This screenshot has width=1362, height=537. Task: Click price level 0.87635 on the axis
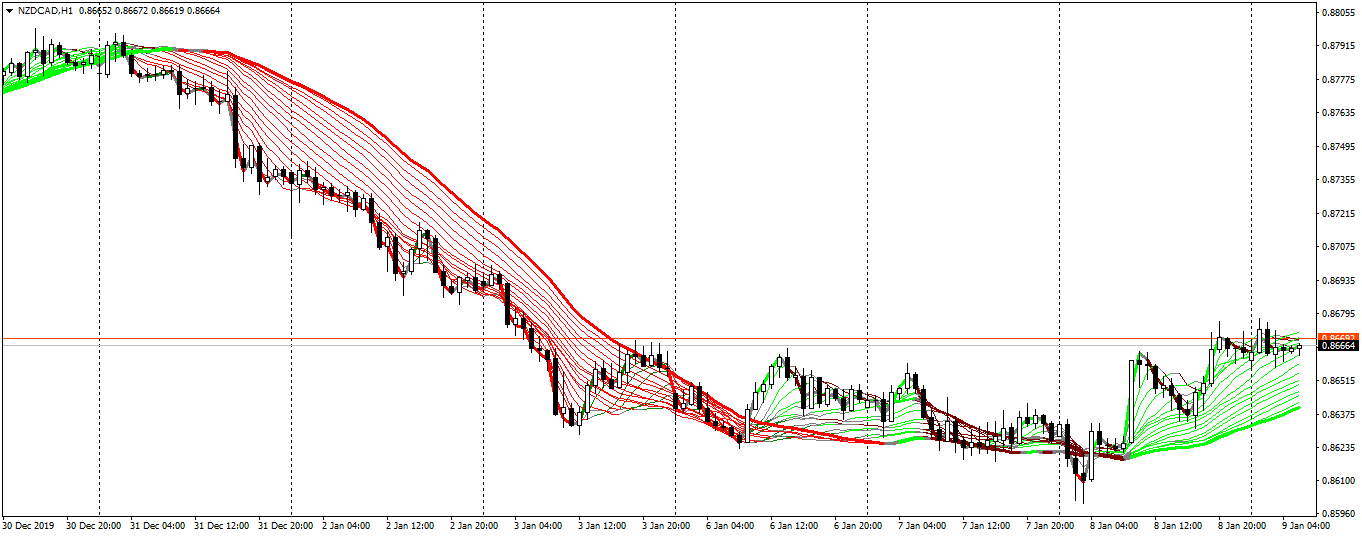coord(1338,113)
